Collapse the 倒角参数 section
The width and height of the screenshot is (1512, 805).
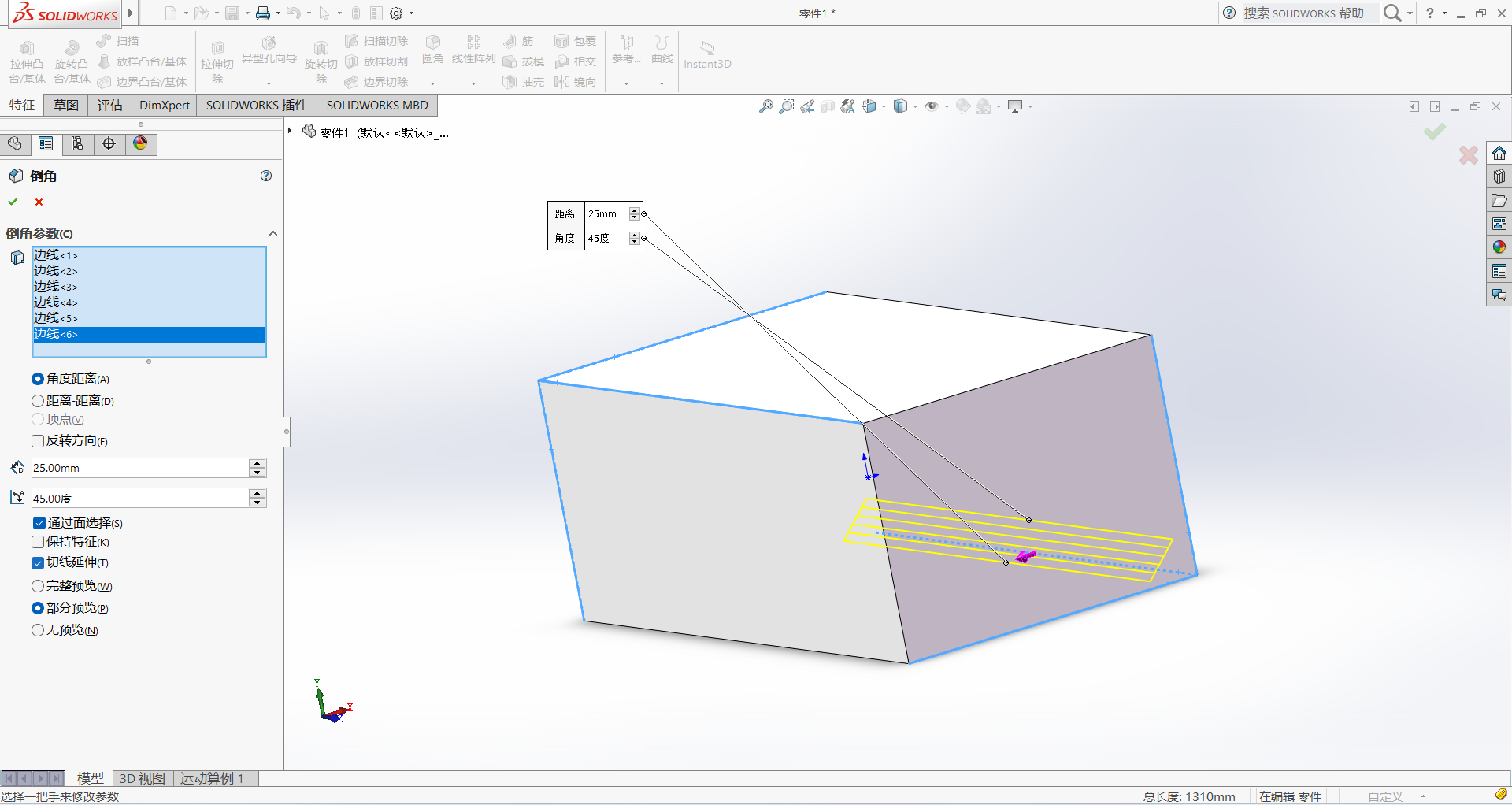272,233
